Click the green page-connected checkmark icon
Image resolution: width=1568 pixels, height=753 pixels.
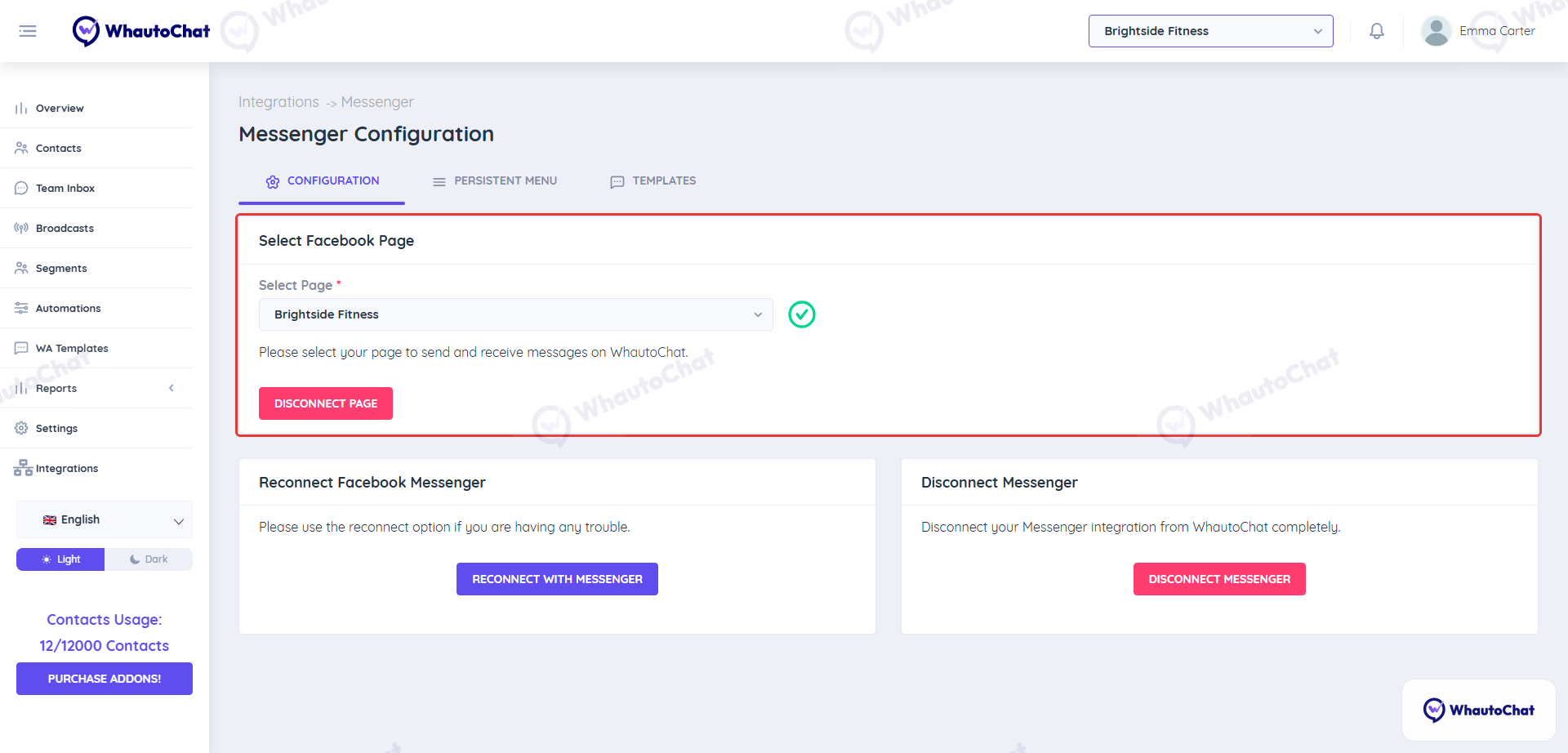(802, 314)
